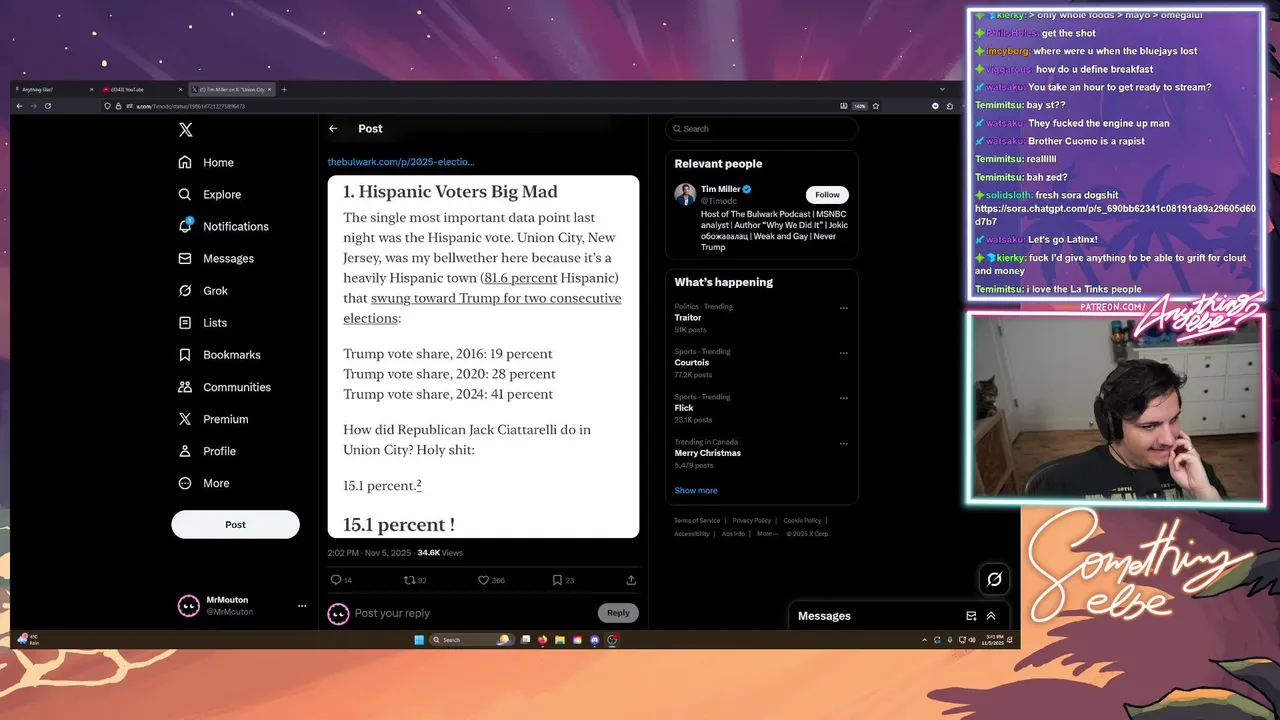Image resolution: width=1280 pixels, height=720 pixels.
Task: Switch to the YouTube browser tab
Action: coord(143,89)
